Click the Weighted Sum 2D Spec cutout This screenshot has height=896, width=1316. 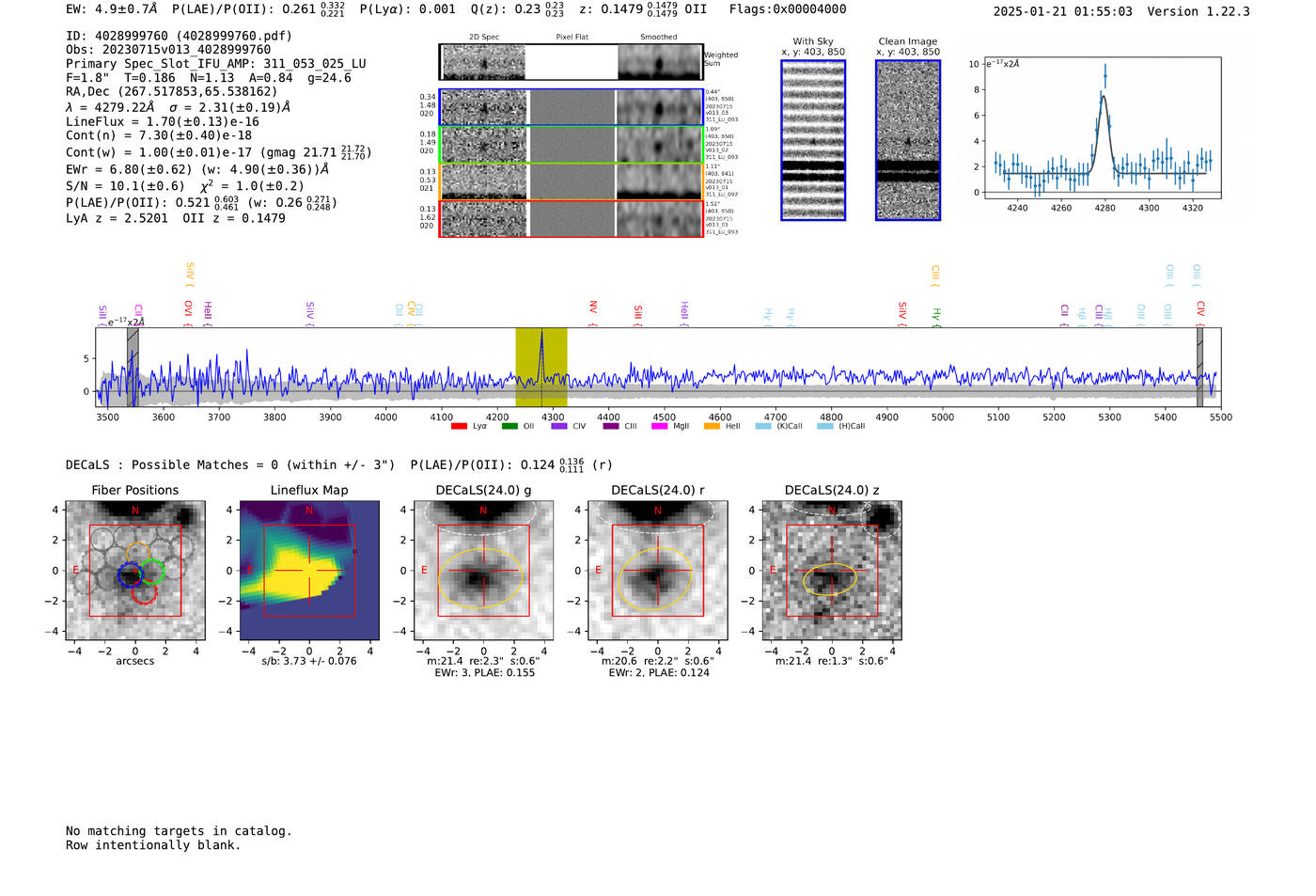(x=483, y=63)
